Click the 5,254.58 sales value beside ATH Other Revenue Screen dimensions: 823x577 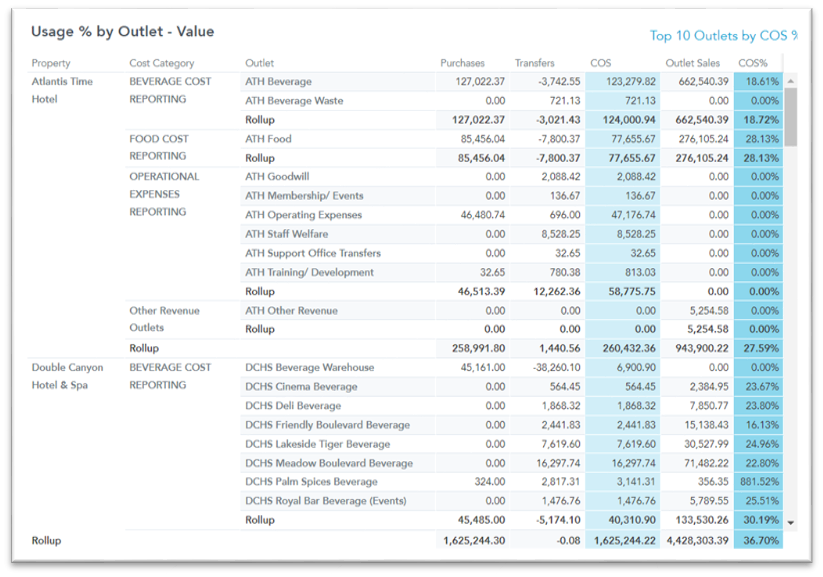click(x=709, y=311)
